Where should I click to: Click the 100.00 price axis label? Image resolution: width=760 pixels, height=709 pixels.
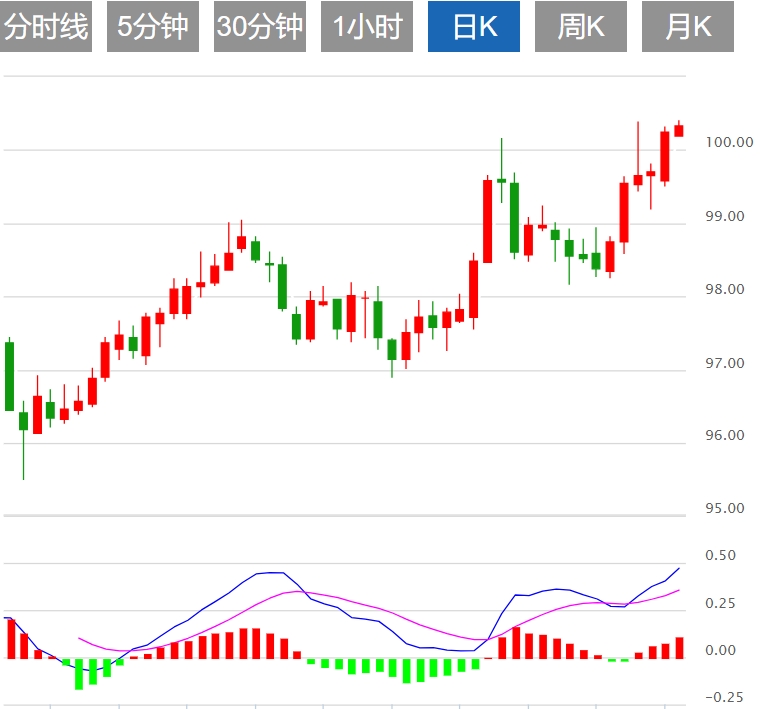pyautogui.click(x=729, y=142)
